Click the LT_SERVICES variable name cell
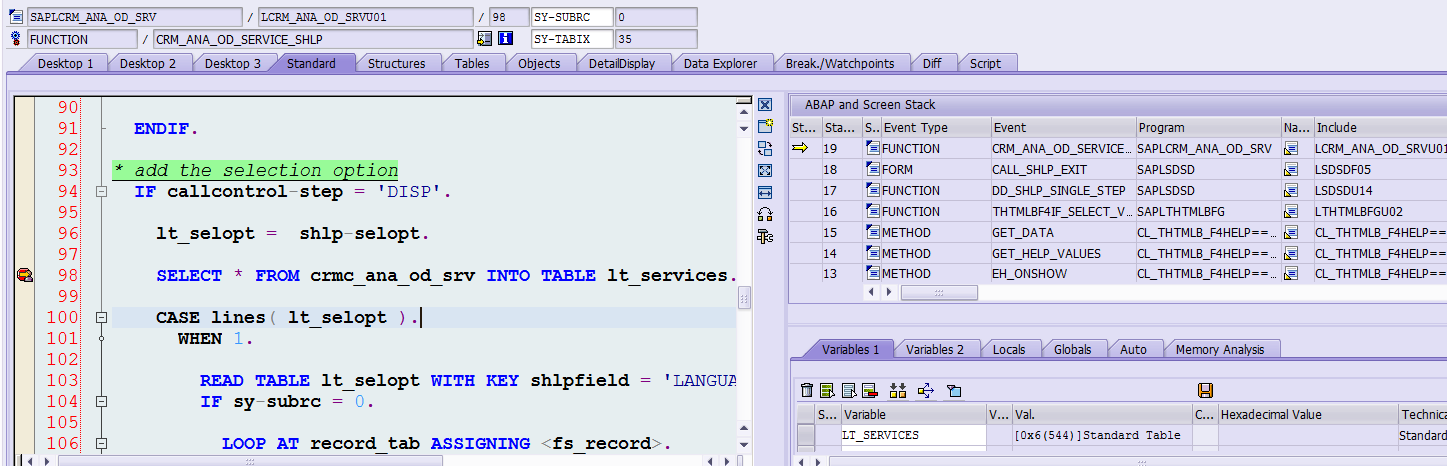1447x466 pixels. [x=913, y=435]
